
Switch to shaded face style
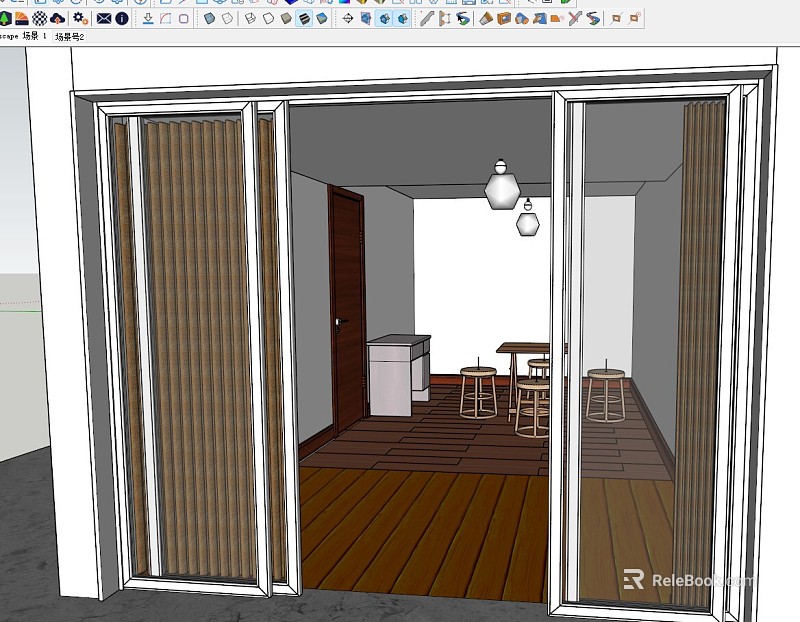pos(286,19)
